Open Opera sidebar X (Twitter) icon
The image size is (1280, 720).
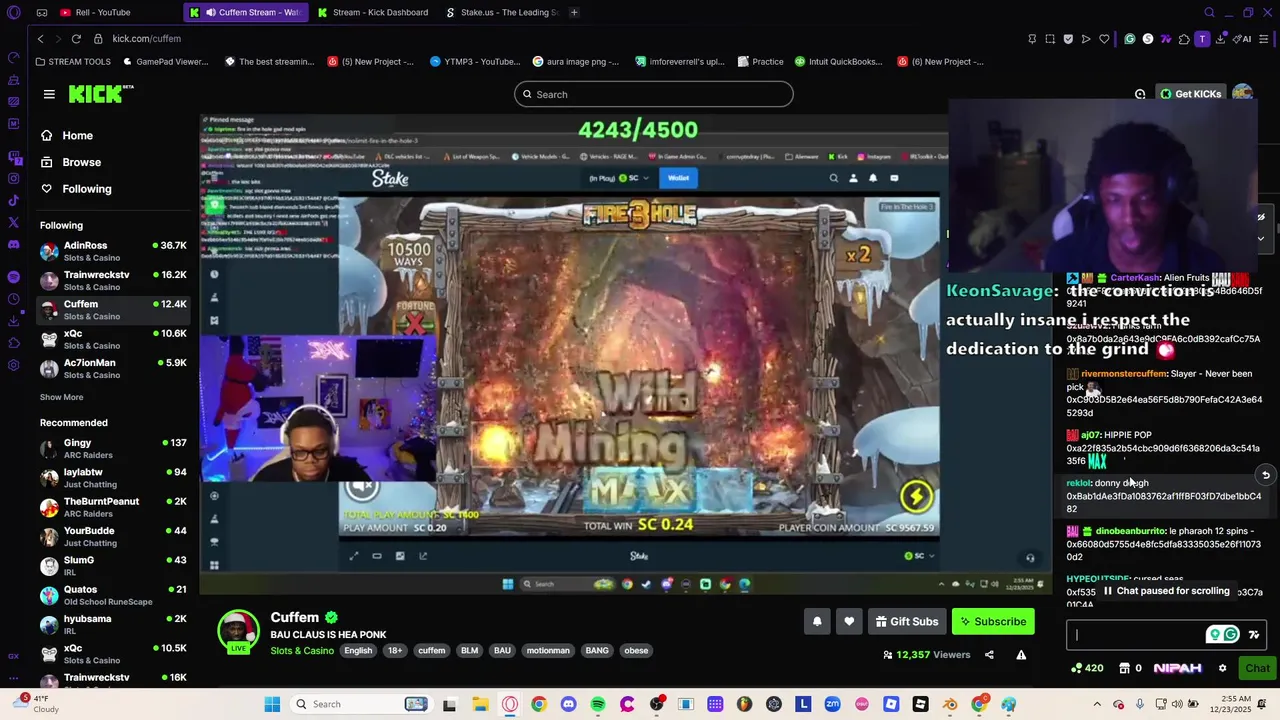coord(13,223)
